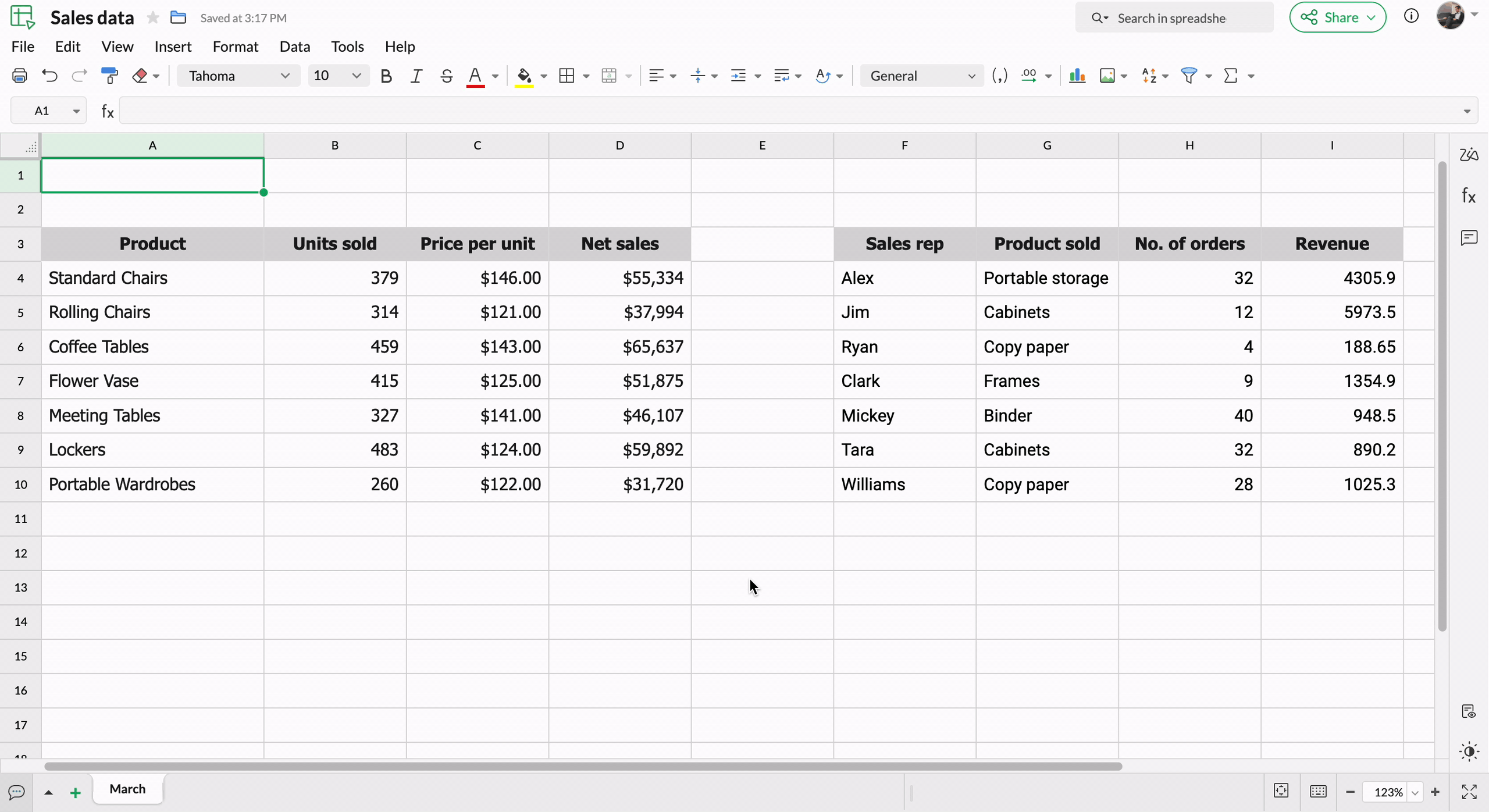Toggle strikethrough formatting
1489x812 pixels.
(446, 76)
